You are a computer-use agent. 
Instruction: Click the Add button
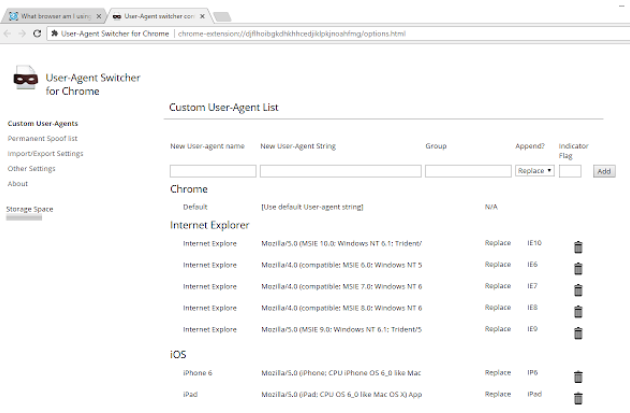click(x=604, y=172)
